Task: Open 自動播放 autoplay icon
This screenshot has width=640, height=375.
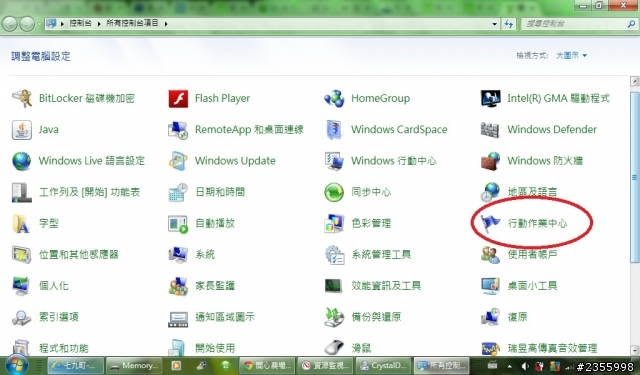Action: pyautogui.click(x=178, y=224)
